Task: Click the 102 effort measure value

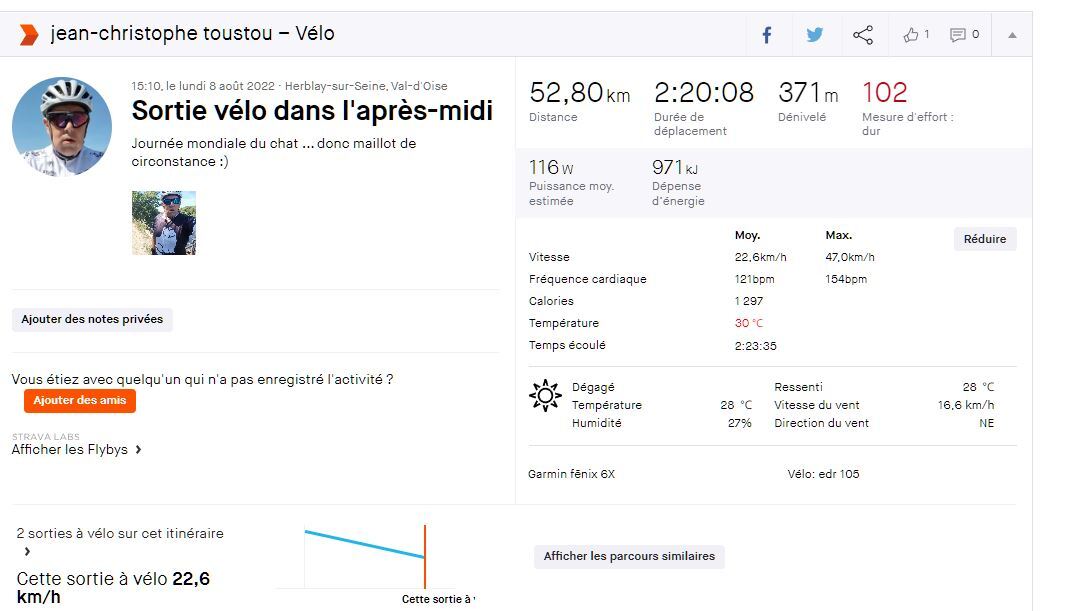Action: [884, 93]
